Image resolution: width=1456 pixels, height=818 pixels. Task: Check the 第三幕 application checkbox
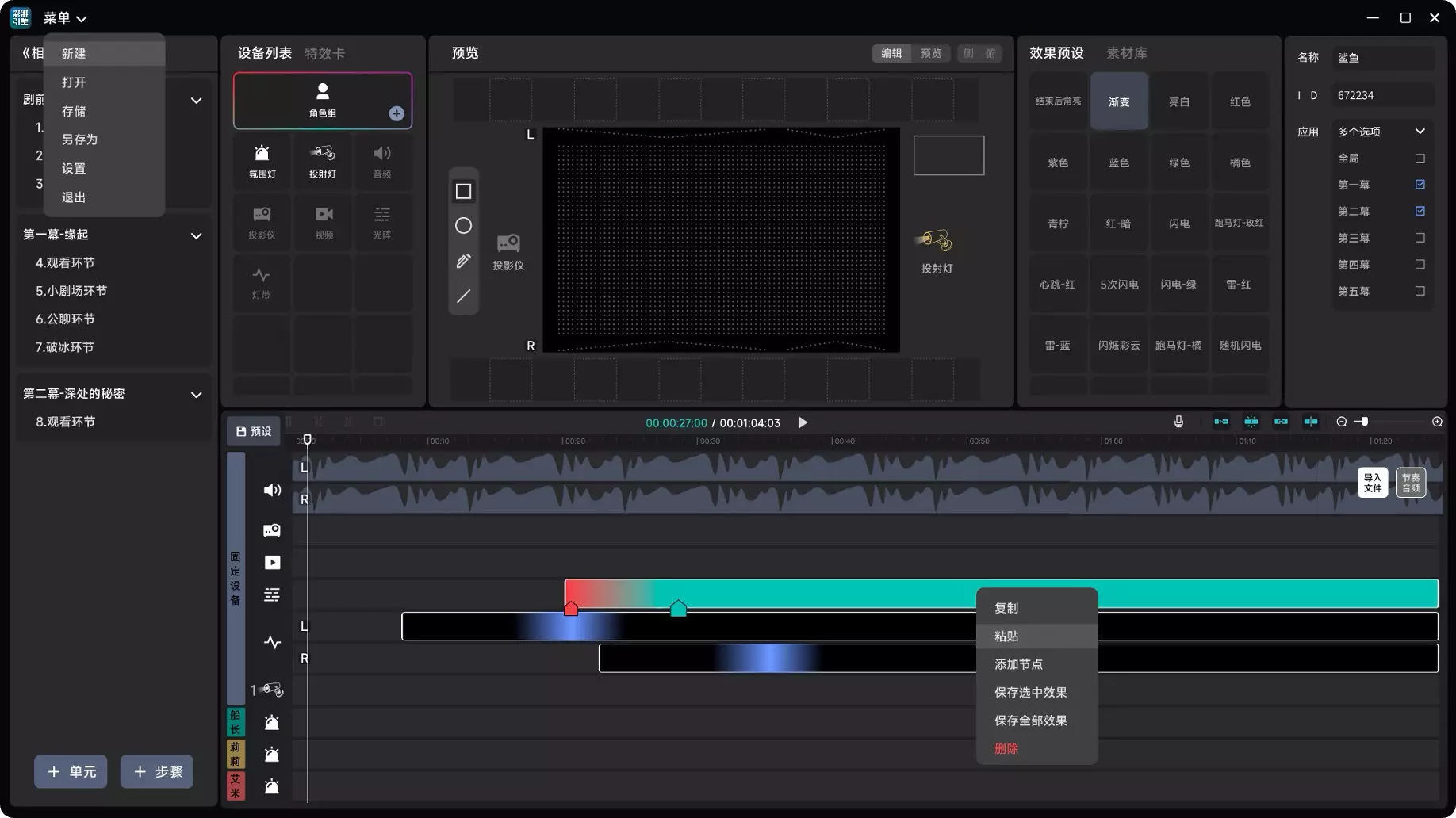1420,238
